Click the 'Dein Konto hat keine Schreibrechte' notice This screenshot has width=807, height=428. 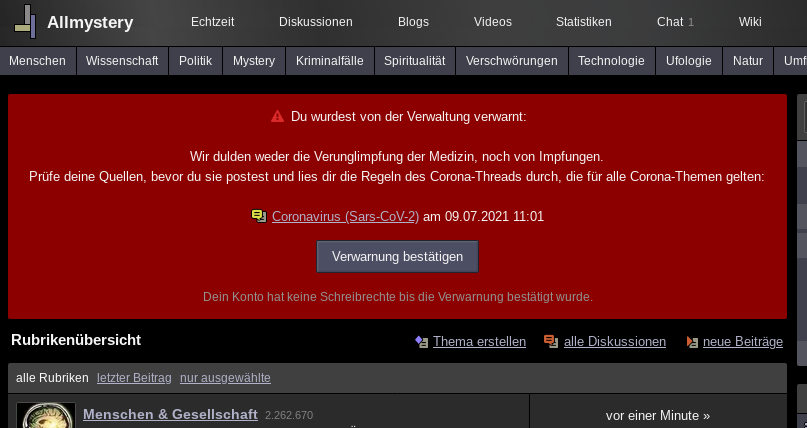(x=398, y=297)
